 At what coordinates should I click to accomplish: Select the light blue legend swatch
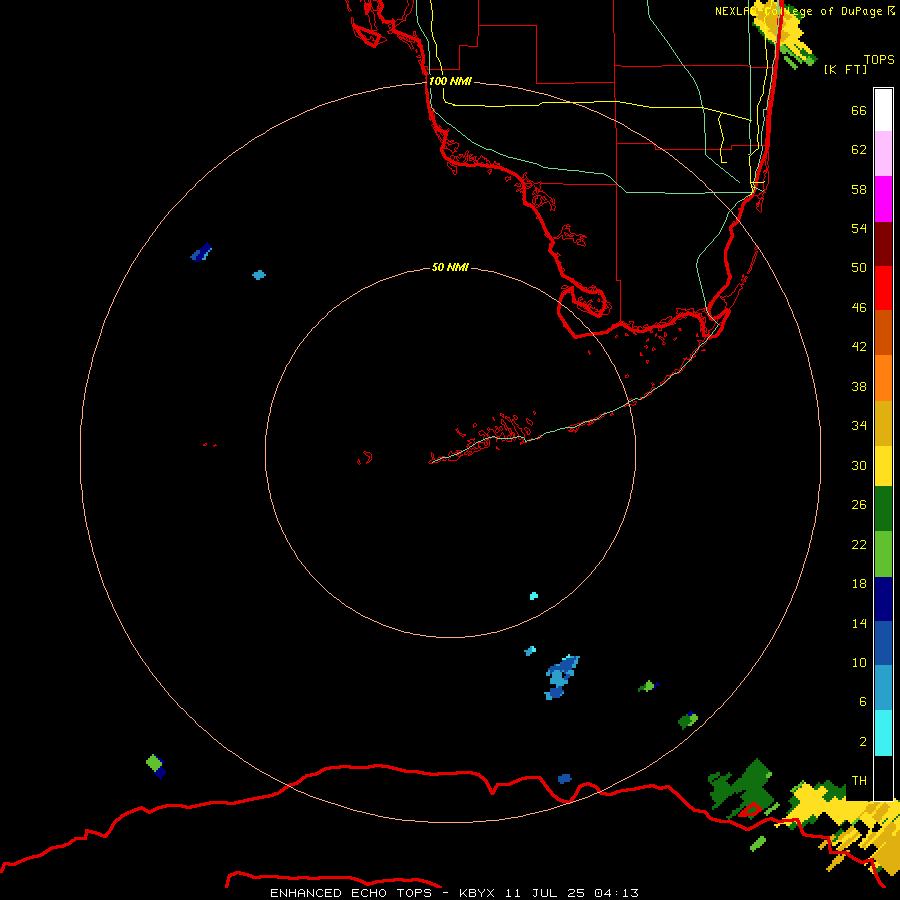(883, 688)
